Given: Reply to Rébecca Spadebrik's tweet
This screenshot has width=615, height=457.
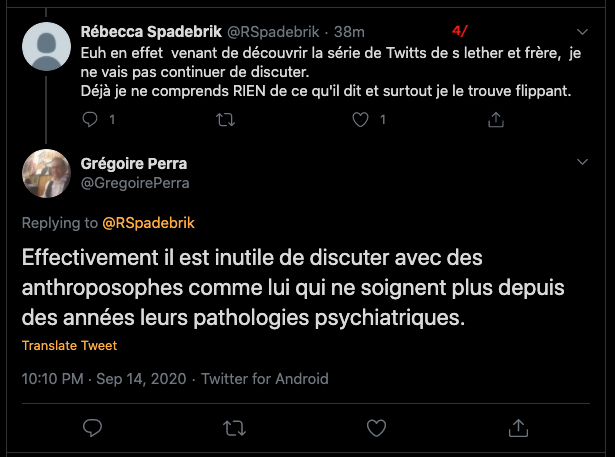Looking at the screenshot, I should pyautogui.click(x=92, y=119).
